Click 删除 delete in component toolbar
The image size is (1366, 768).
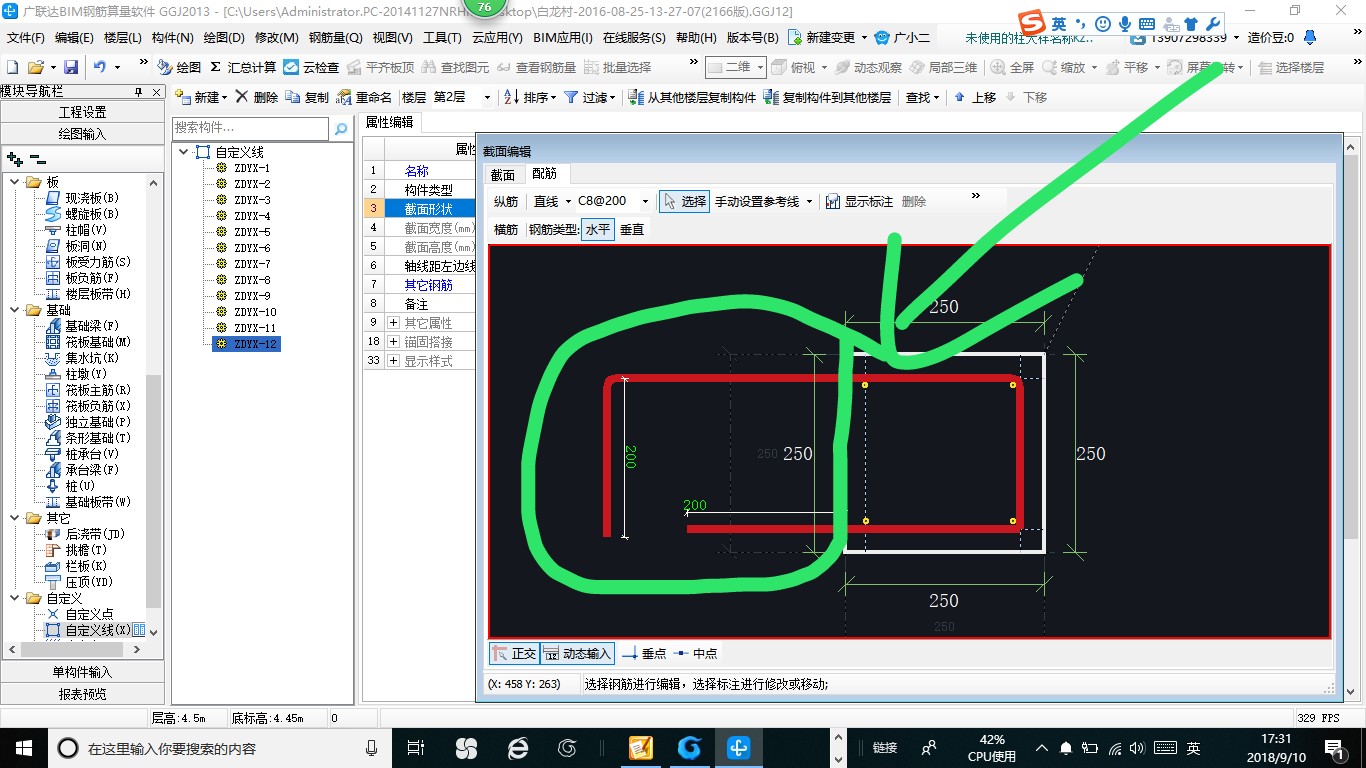pos(257,97)
